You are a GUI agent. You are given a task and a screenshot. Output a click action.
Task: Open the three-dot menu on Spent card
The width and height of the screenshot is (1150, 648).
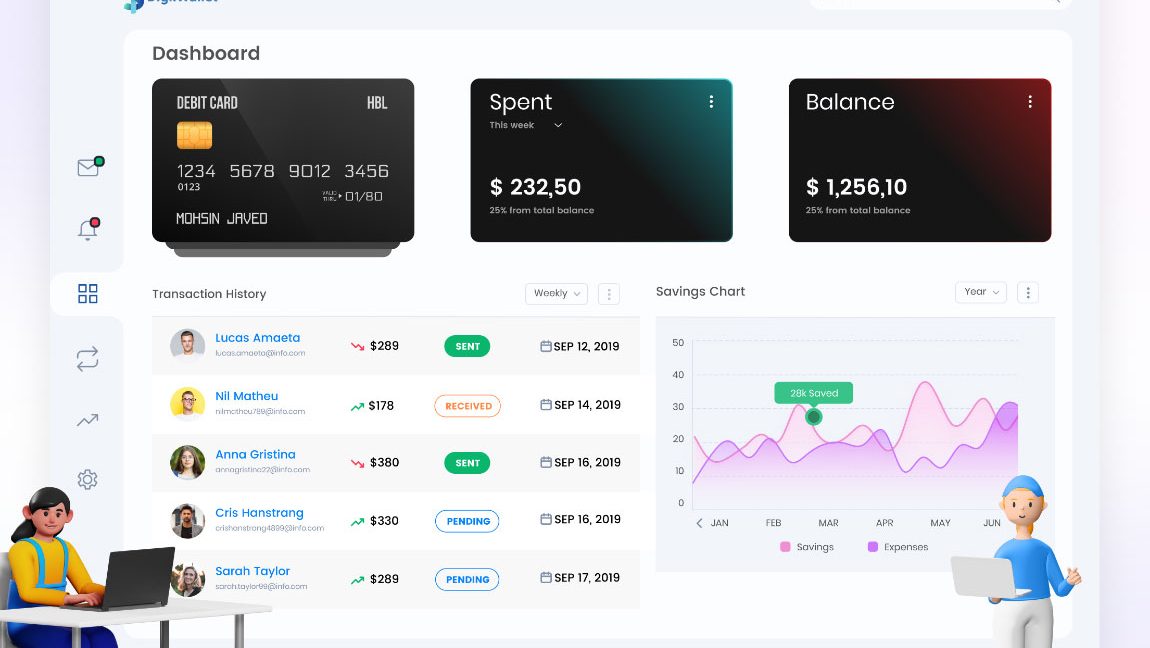[x=711, y=102]
